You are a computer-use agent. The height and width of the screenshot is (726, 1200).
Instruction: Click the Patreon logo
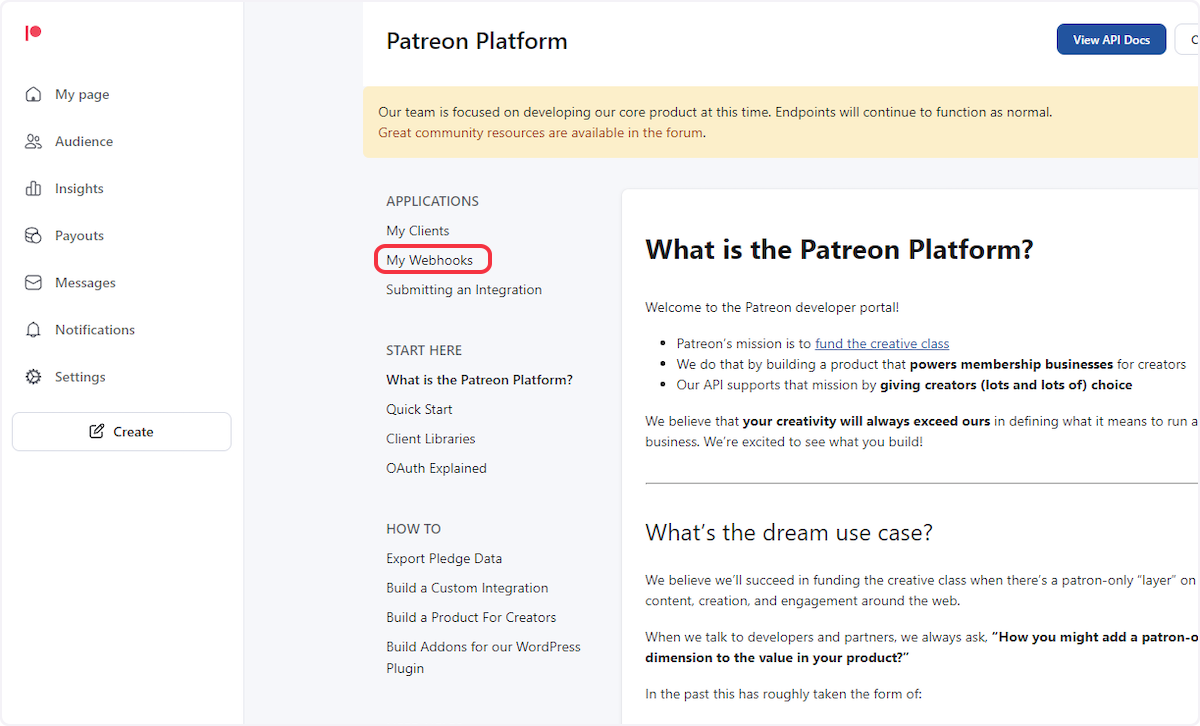point(33,33)
